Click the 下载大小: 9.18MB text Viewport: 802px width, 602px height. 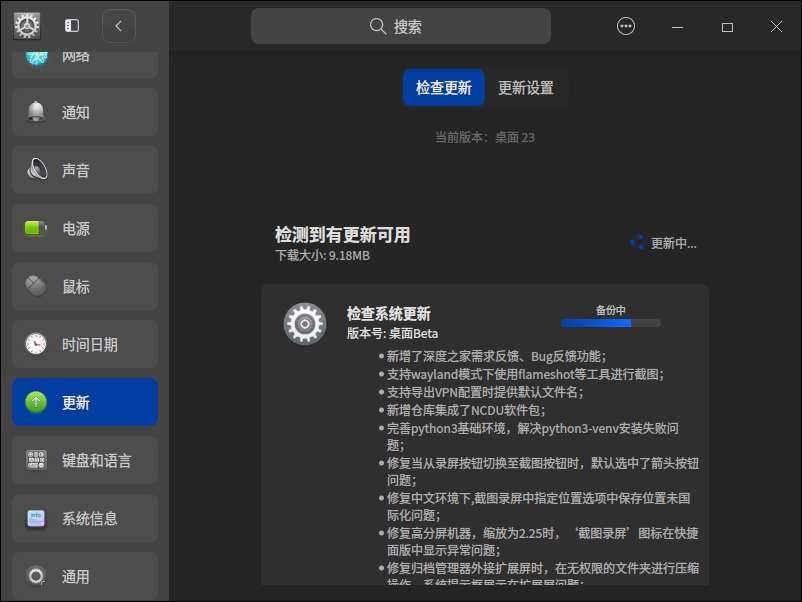click(322, 255)
